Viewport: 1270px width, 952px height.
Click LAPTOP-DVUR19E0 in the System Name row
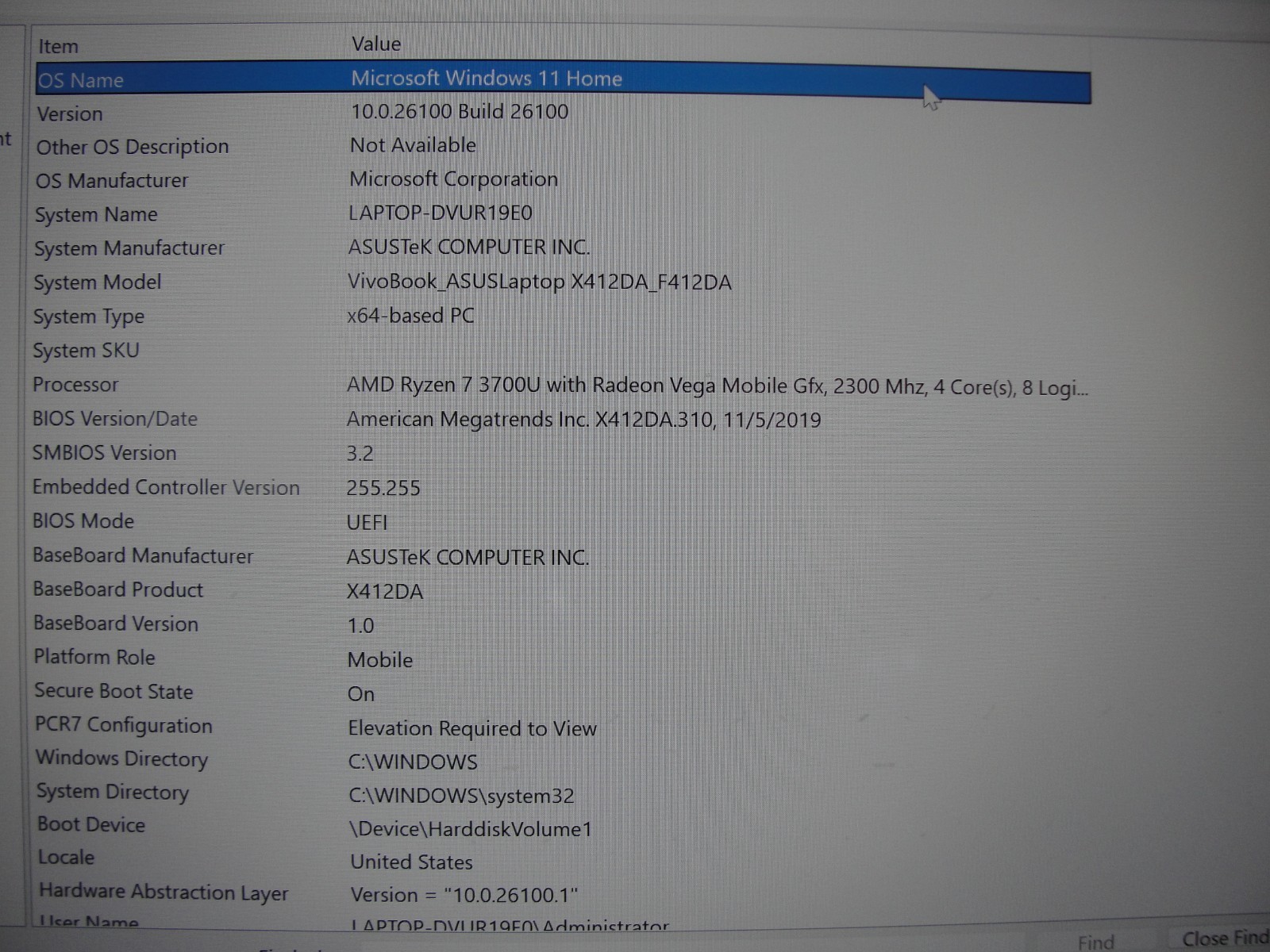pos(441,213)
